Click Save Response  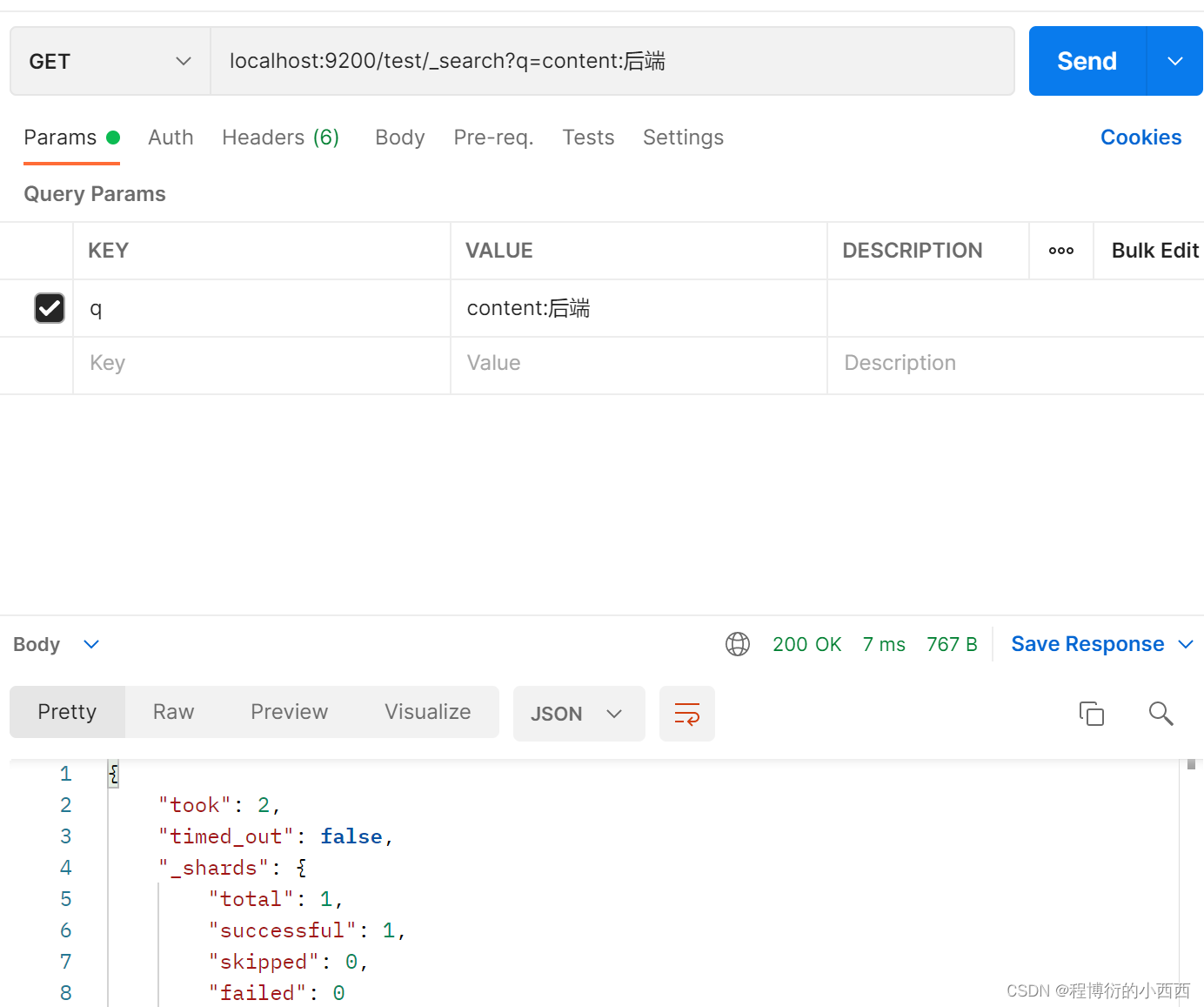[1087, 644]
